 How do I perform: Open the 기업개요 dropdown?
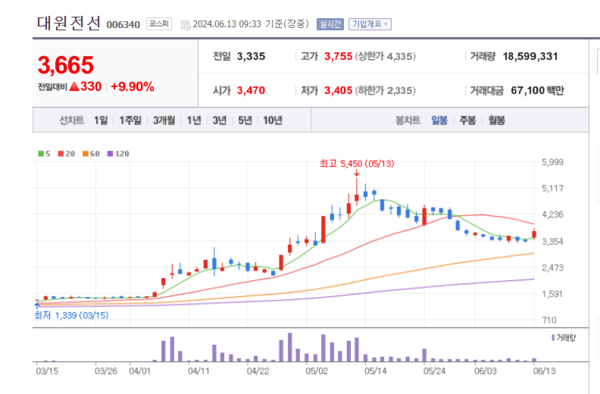pos(370,24)
